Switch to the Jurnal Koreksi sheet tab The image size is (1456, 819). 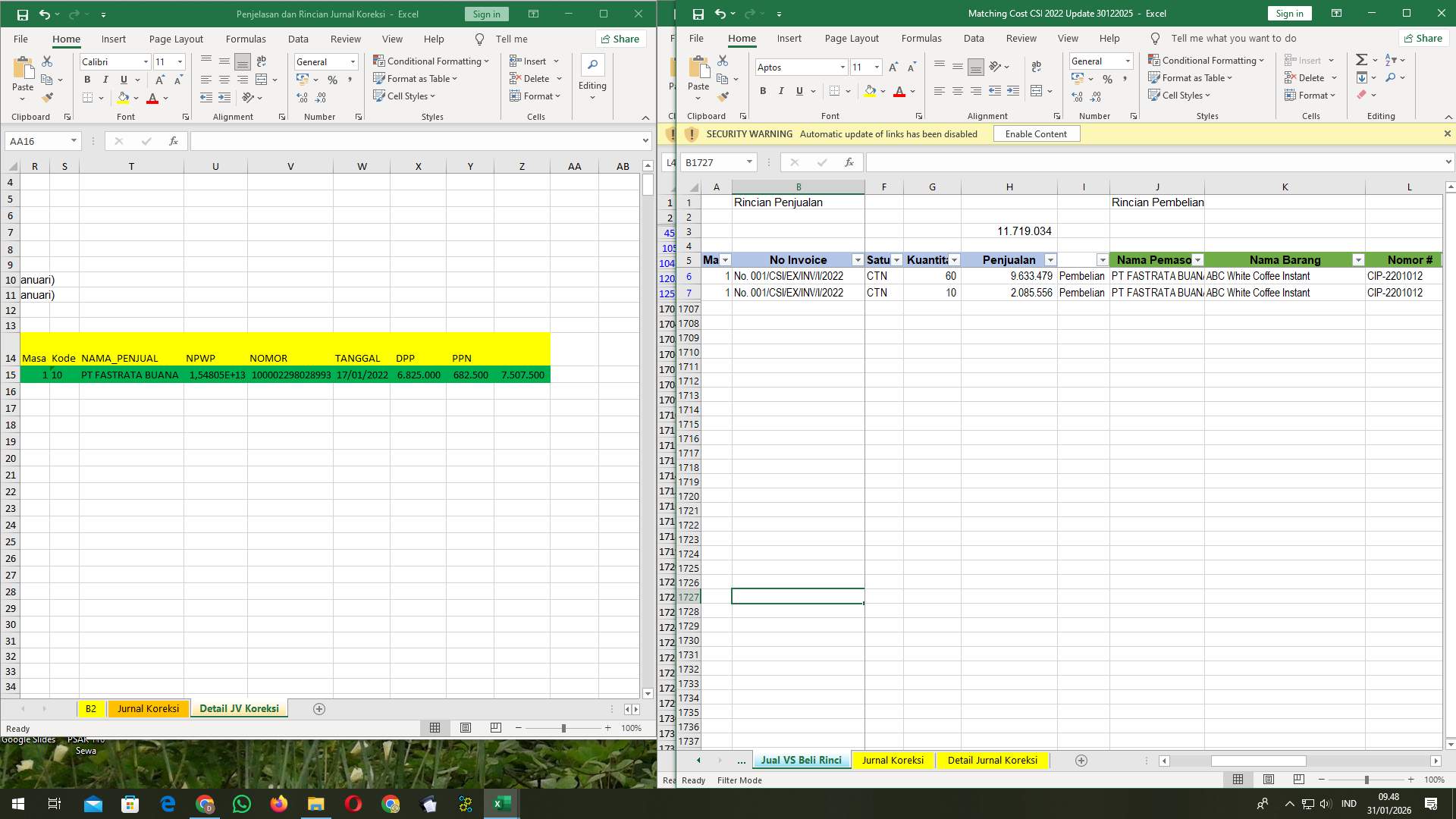click(894, 760)
